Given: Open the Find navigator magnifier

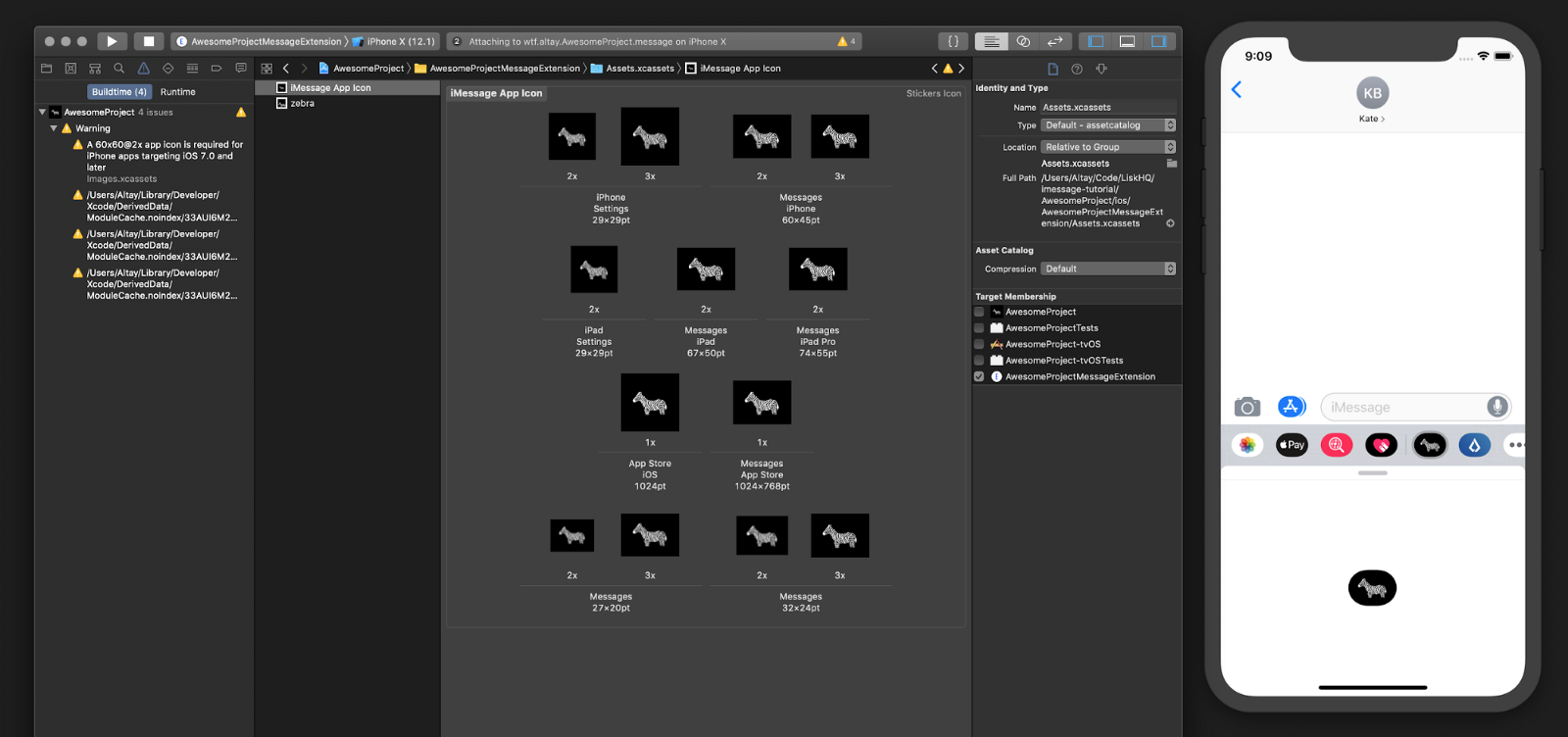Looking at the screenshot, I should (x=119, y=69).
